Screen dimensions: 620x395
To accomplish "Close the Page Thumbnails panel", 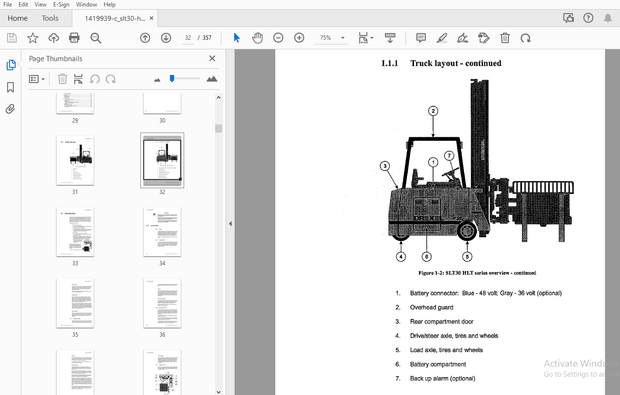I will tap(212, 59).
